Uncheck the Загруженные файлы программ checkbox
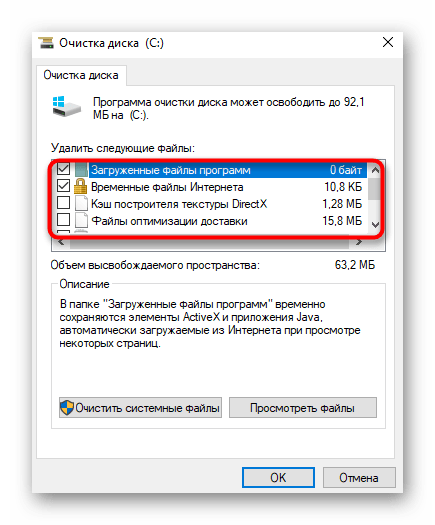This screenshot has width=435, height=525. pos(63,169)
